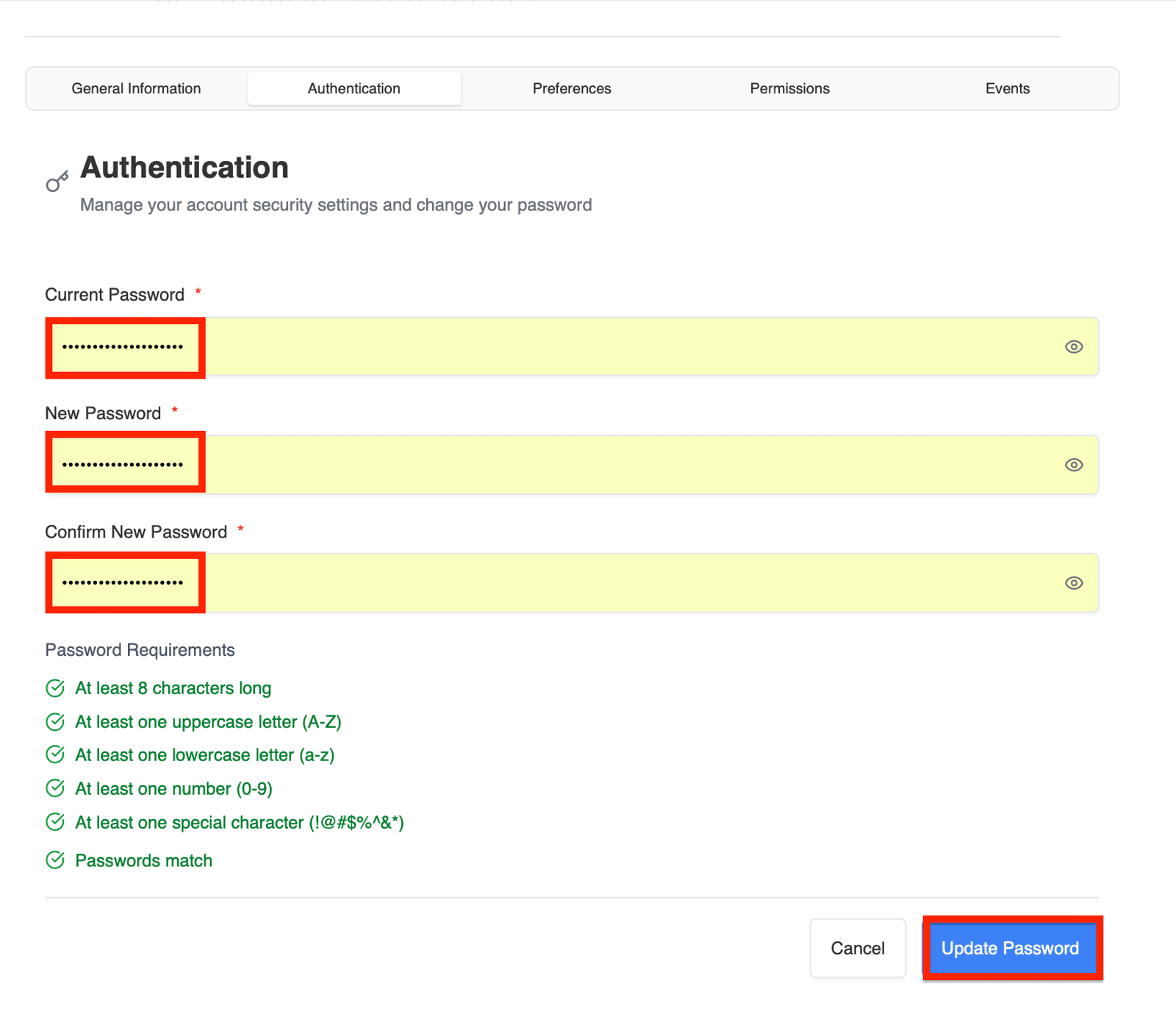Click the 'Confirm New Password' label
The height and width of the screenshot is (1014, 1176).
(136, 532)
